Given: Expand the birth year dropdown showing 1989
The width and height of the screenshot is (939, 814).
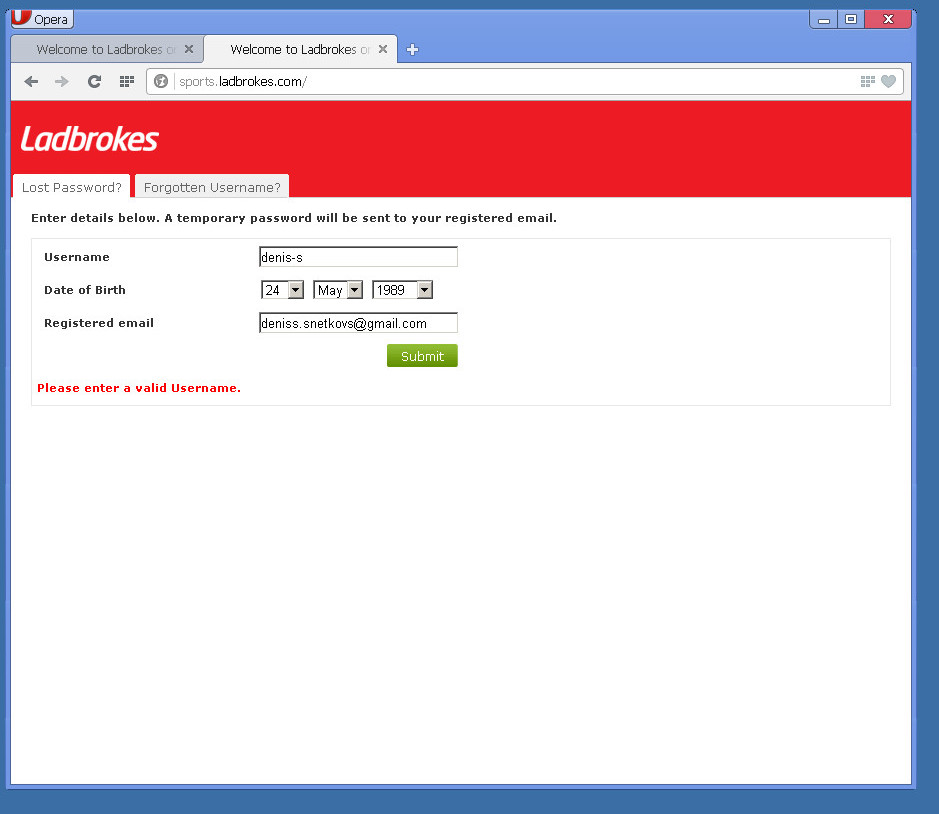Looking at the screenshot, I should 402,290.
